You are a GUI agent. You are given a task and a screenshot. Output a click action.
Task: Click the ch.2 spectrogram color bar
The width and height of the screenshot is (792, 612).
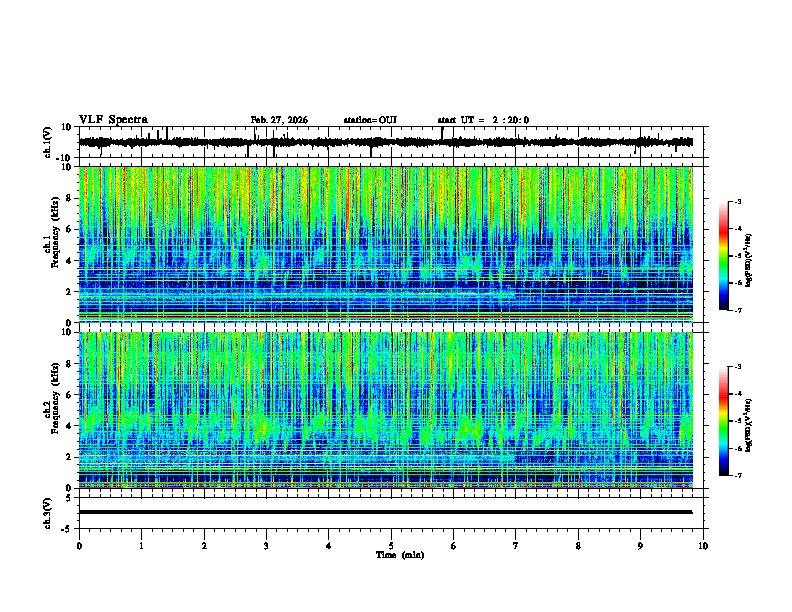pyautogui.click(x=724, y=421)
